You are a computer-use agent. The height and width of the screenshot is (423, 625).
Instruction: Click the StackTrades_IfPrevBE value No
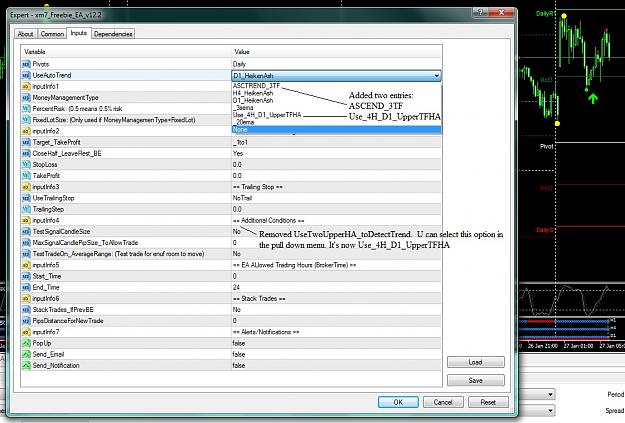pyautogui.click(x=237, y=310)
